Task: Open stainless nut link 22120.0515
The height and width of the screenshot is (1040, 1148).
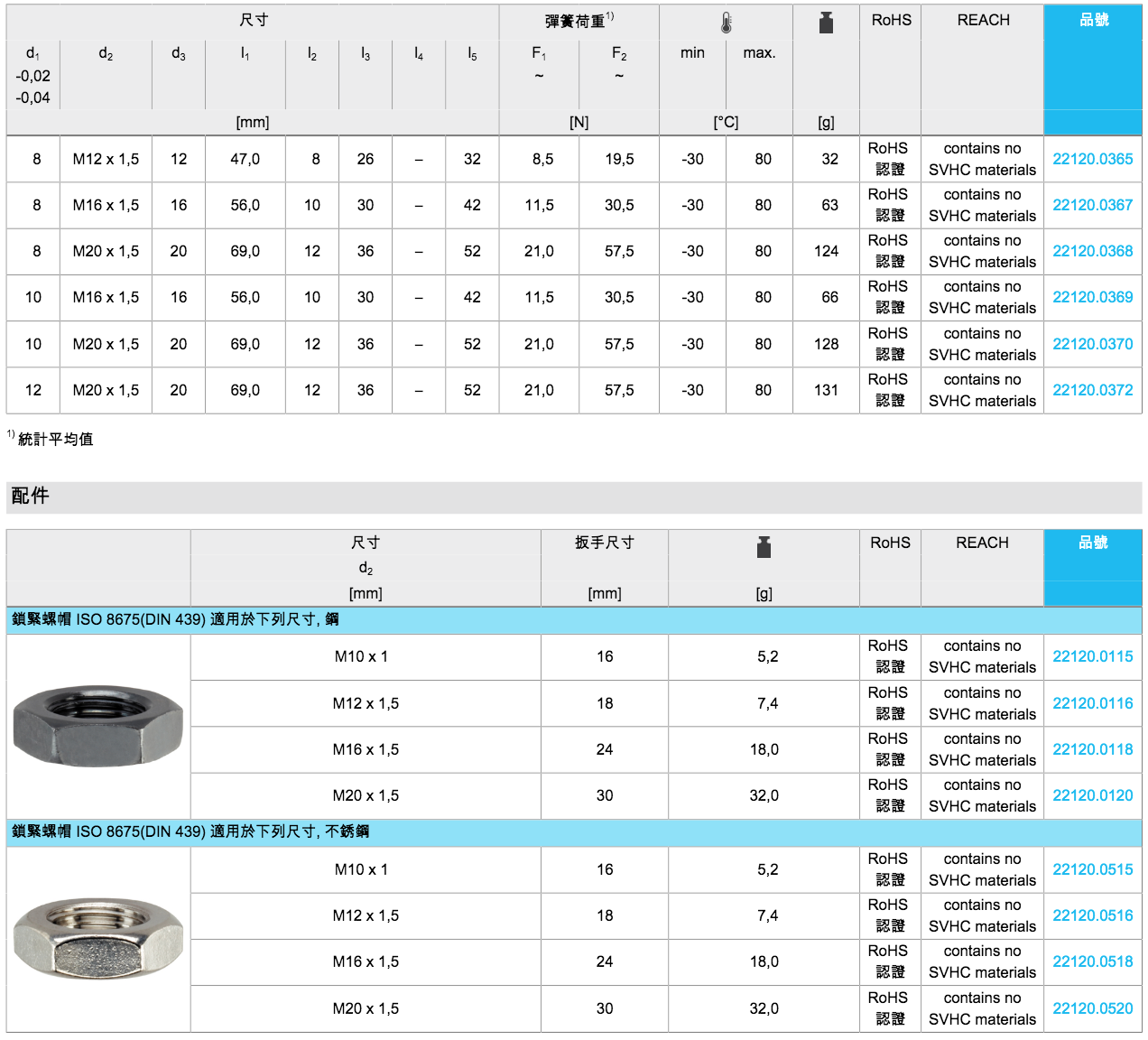Action: (1092, 869)
